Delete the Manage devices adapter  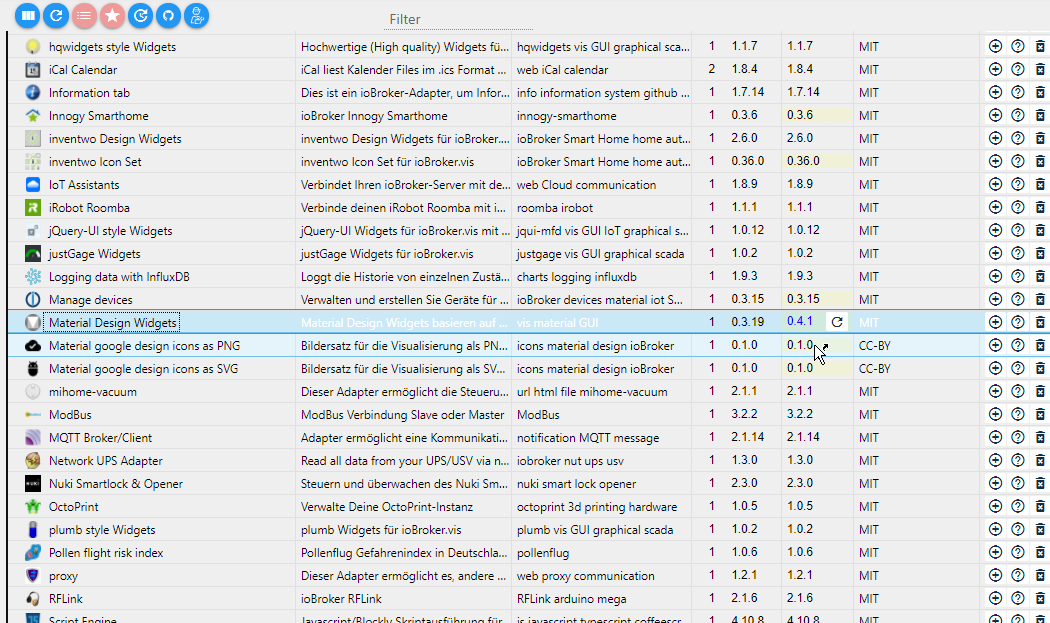(1040, 299)
